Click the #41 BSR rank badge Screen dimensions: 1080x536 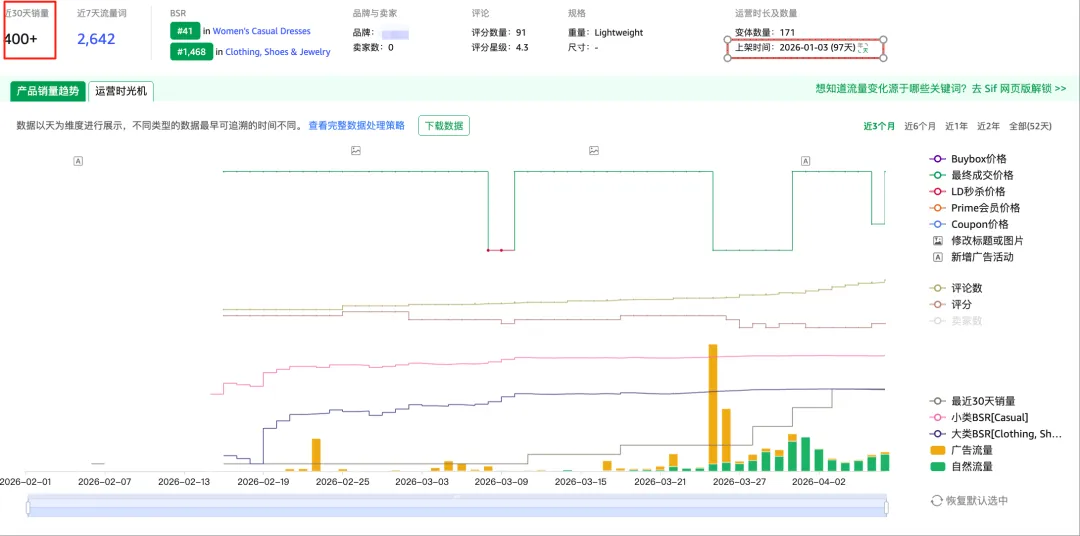point(185,31)
